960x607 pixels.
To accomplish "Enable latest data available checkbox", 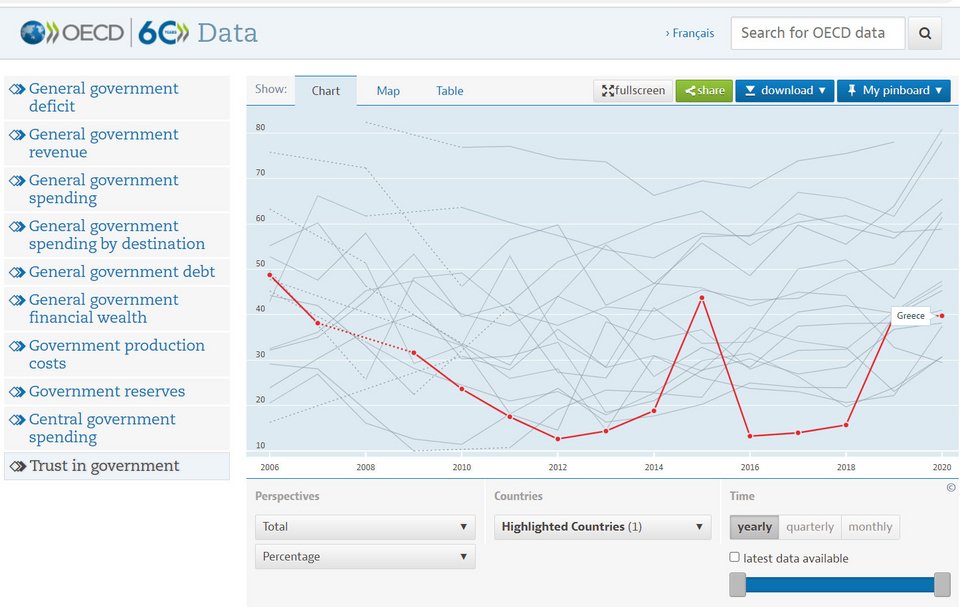I will tap(735, 557).
